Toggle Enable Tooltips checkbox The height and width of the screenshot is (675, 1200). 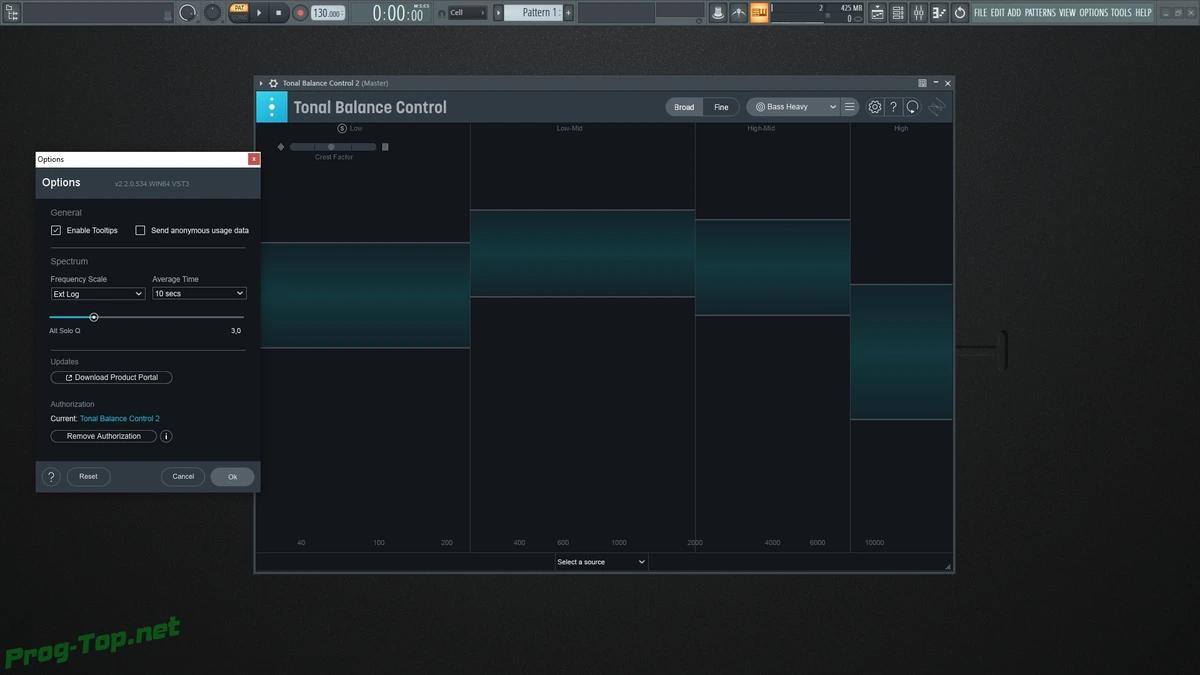coord(56,230)
